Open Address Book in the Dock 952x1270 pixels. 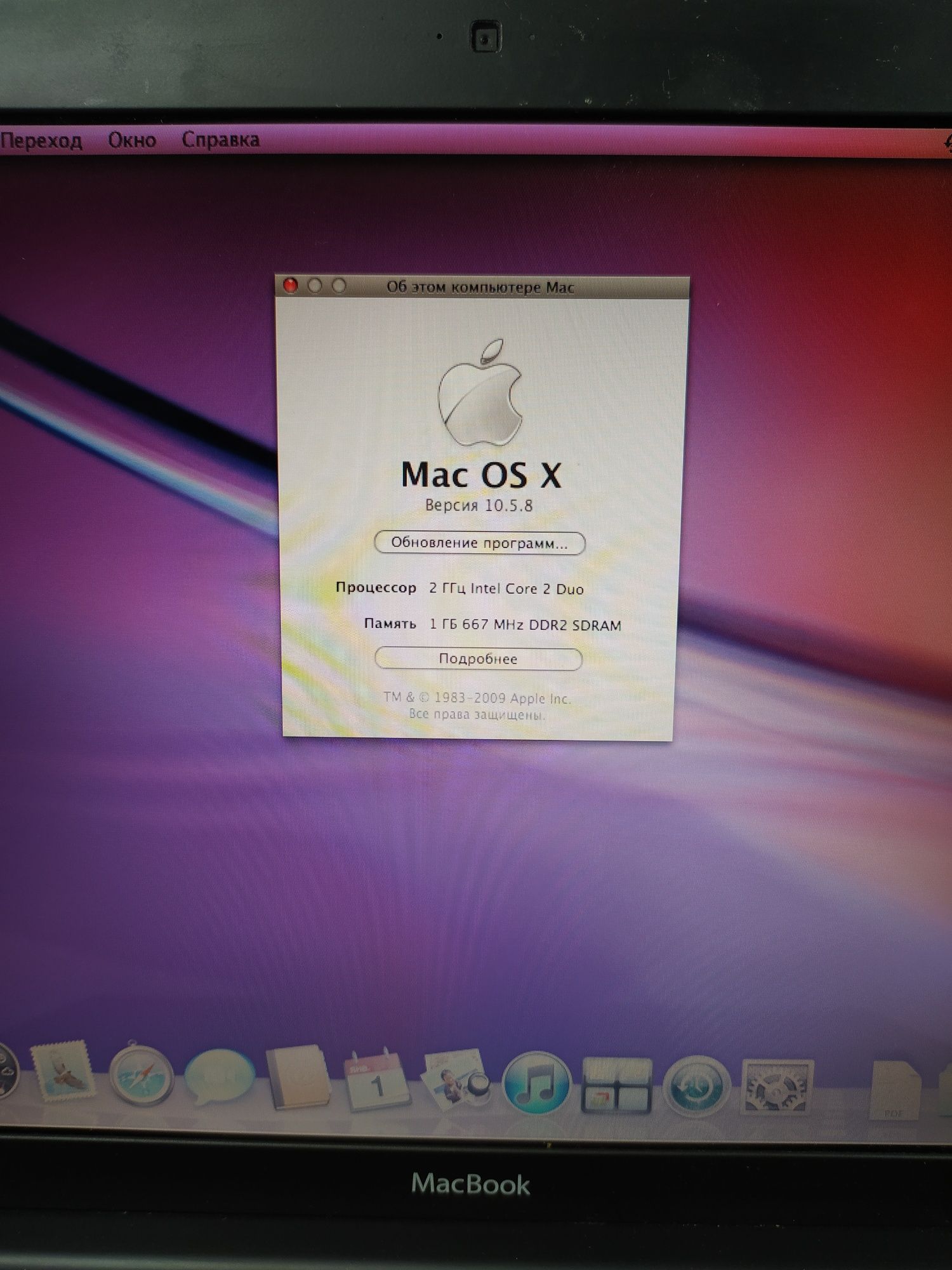(298, 1078)
